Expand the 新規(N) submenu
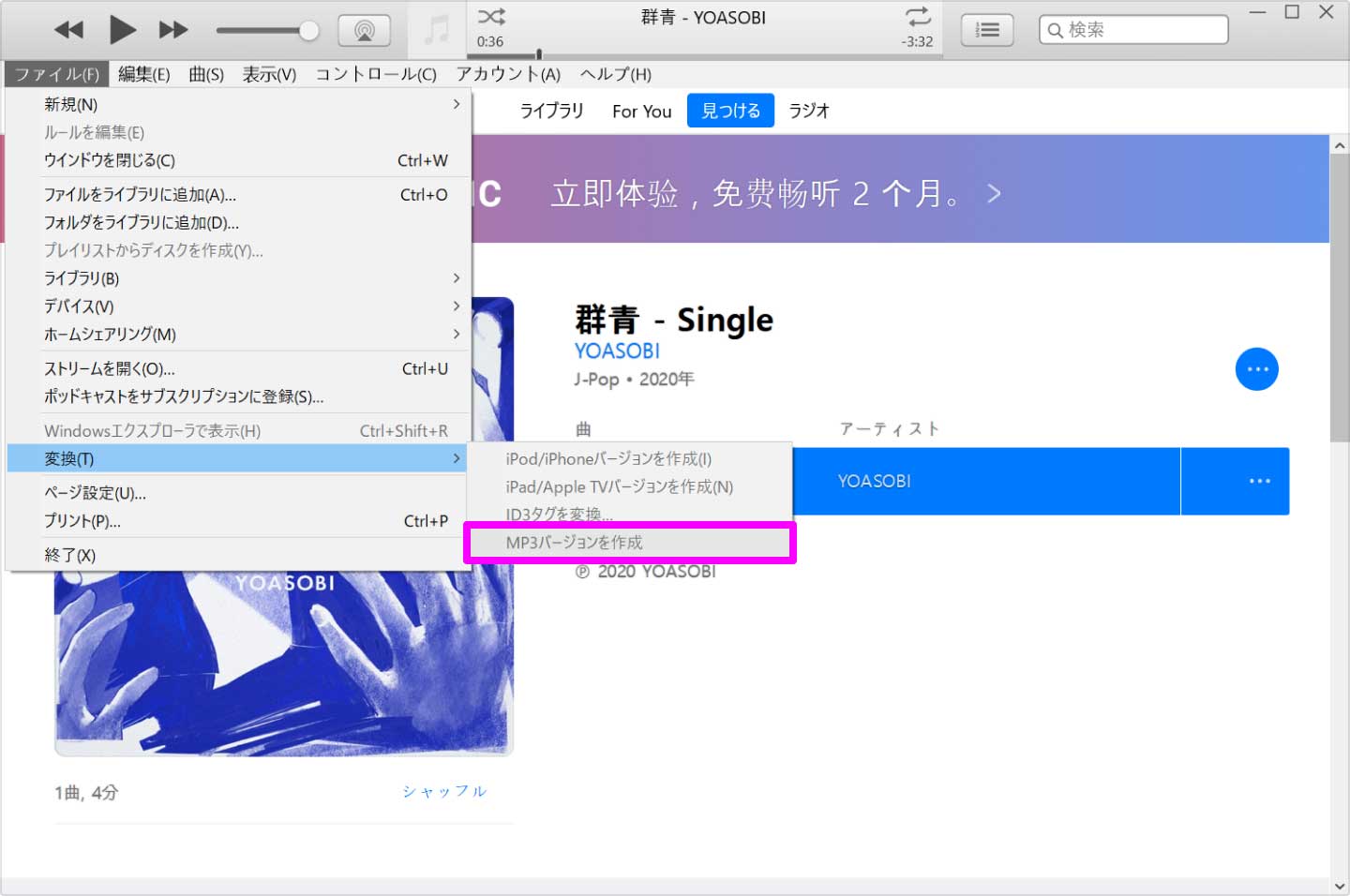This screenshot has width=1350, height=896. point(238,104)
